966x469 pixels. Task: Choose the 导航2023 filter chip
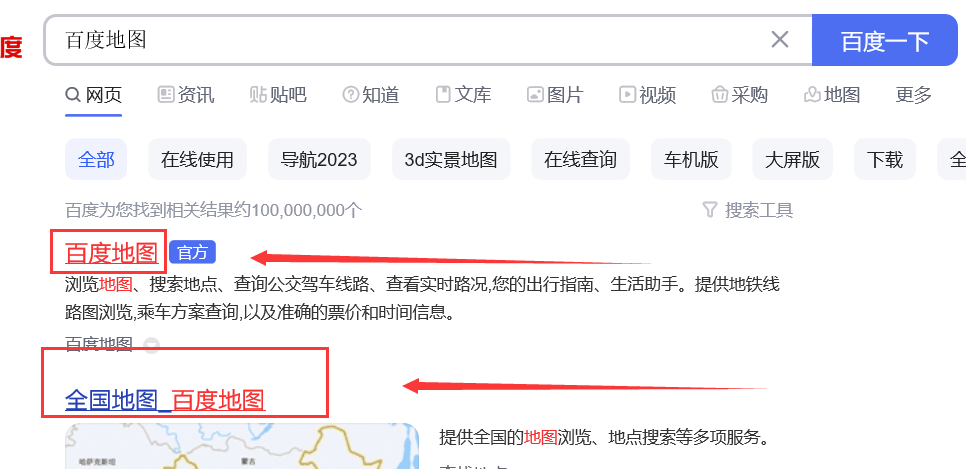[x=319, y=160]
